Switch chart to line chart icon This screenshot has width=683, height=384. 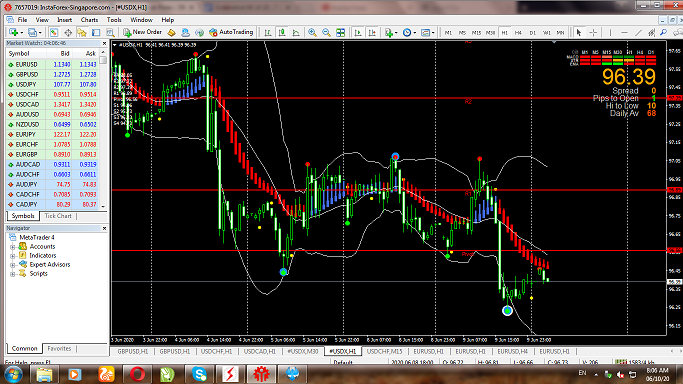[296, 32]
